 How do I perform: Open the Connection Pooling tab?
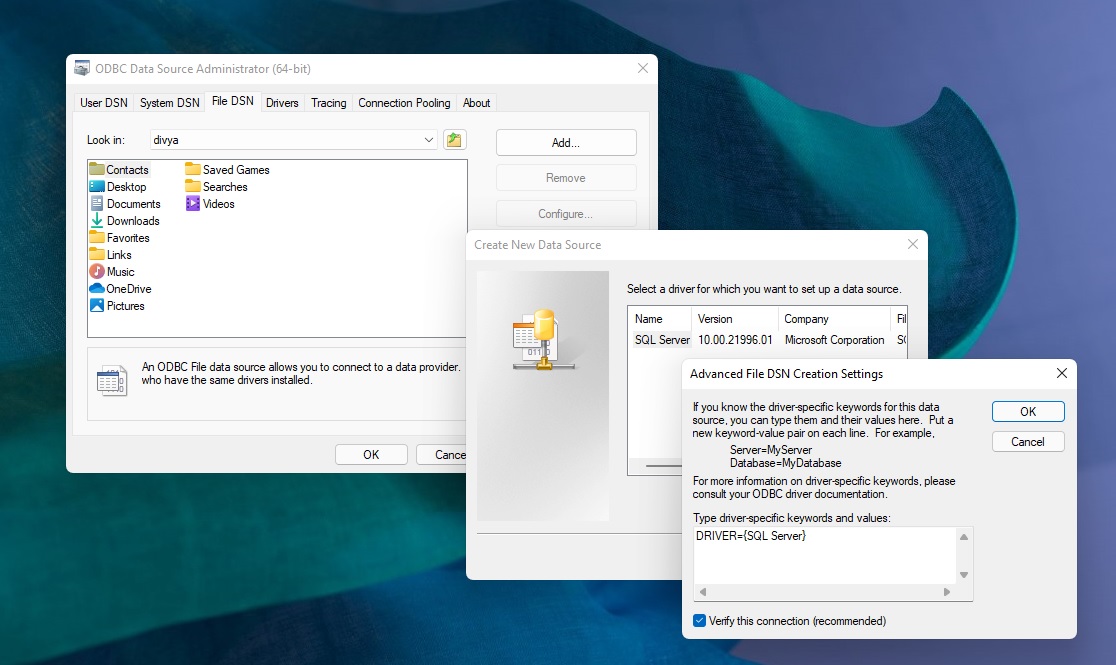click(404, 101)
